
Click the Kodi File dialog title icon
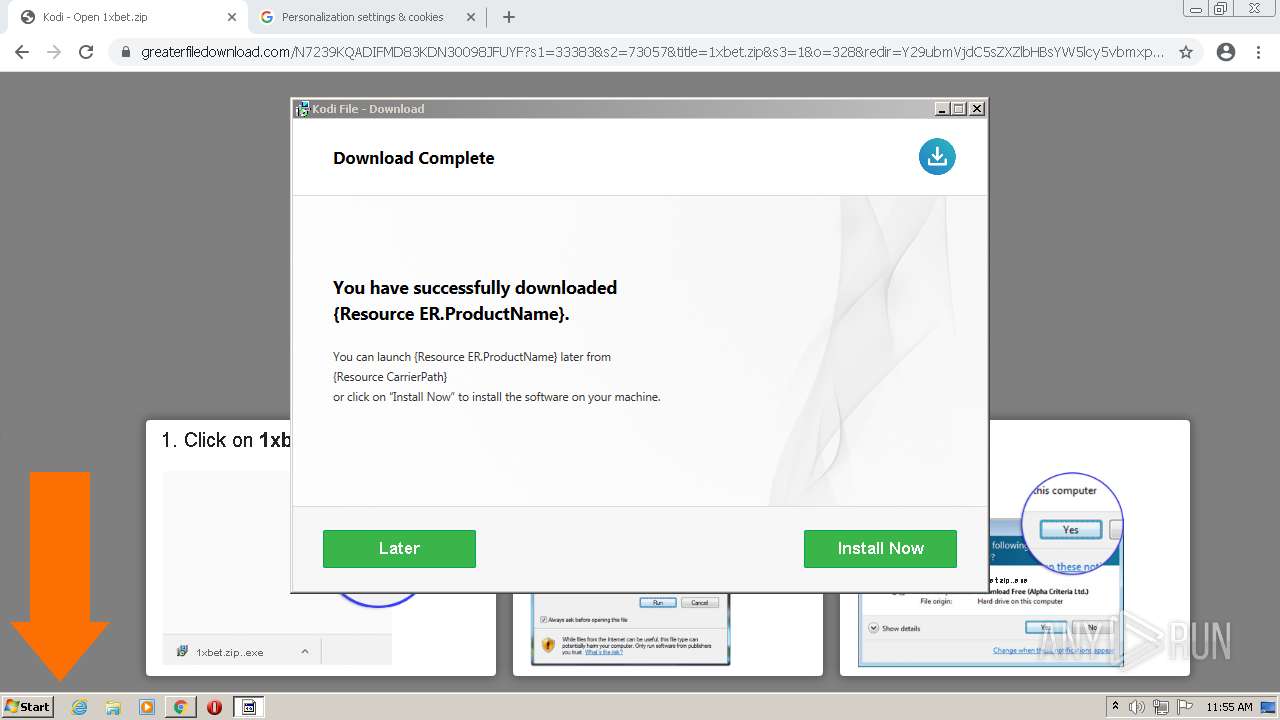coord(302,109)
